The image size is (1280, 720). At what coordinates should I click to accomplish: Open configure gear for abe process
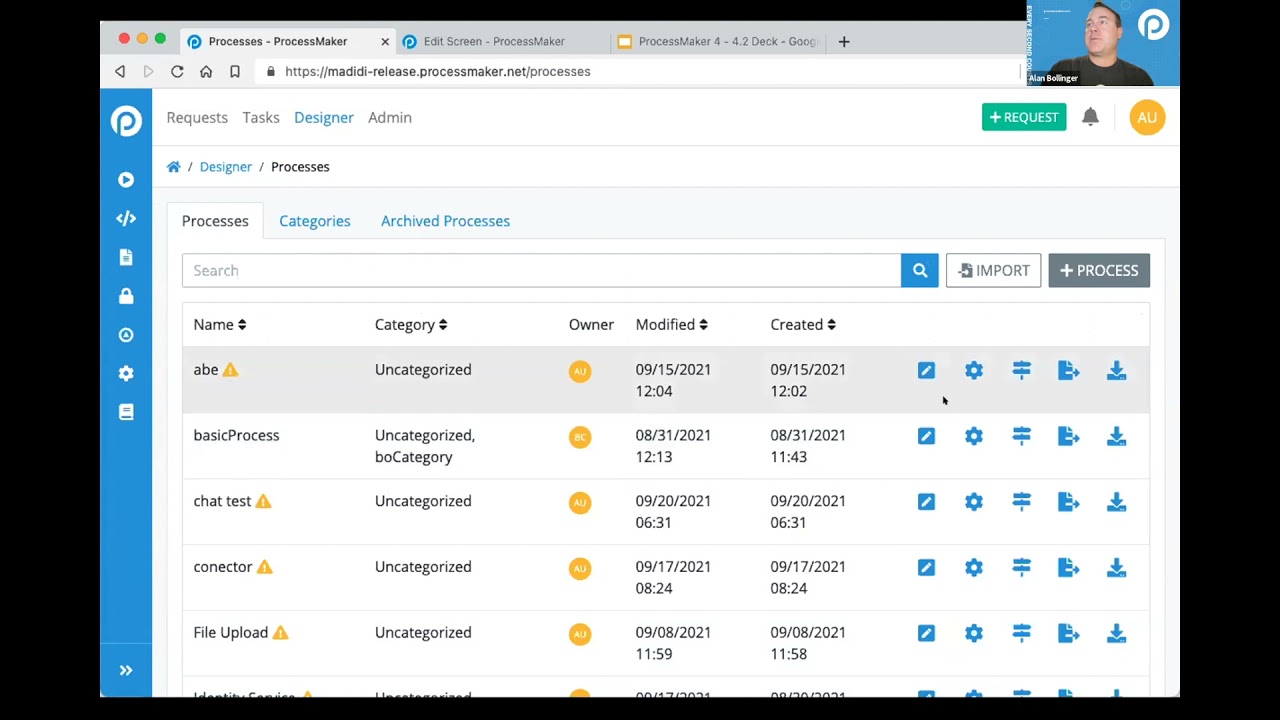point(974,371)
